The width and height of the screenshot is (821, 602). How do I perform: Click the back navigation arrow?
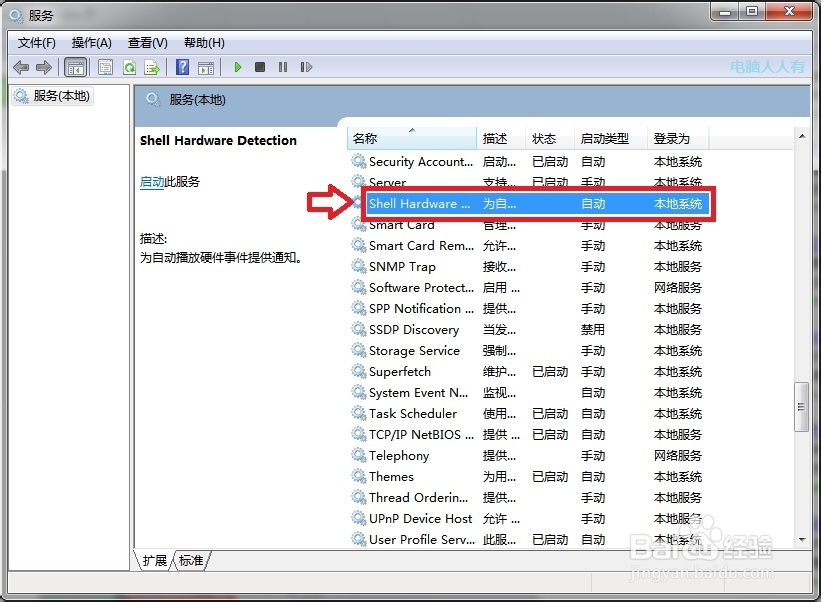tap(20, 66)
